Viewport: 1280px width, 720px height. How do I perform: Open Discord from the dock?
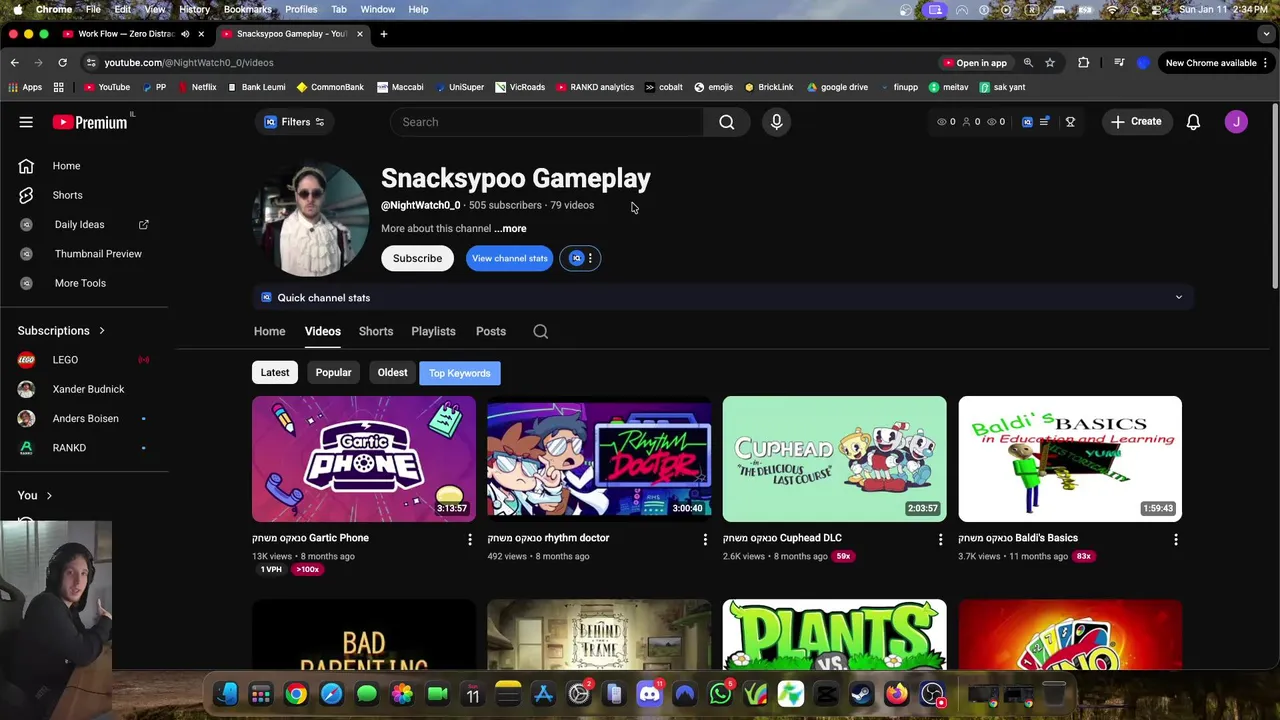[x=650, y=694]
